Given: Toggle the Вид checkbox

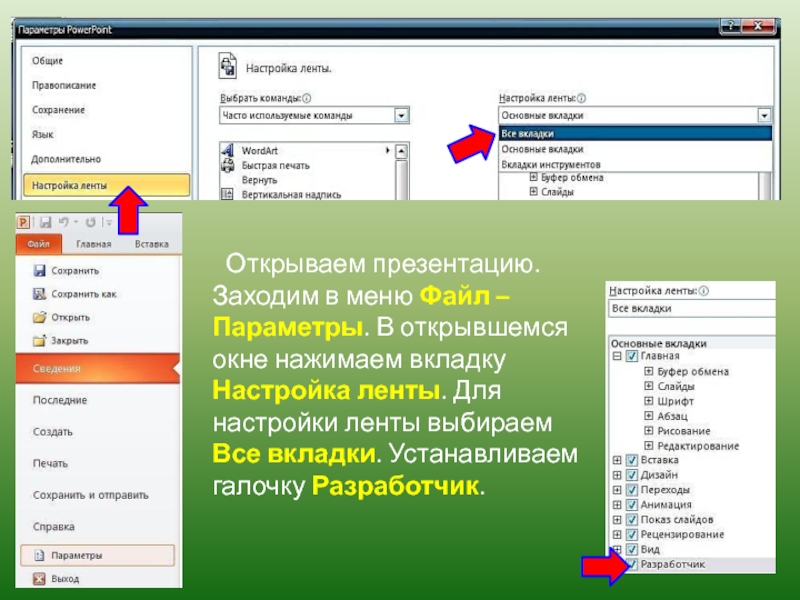Looking at the screenshot, I should (x=632, y=549).
